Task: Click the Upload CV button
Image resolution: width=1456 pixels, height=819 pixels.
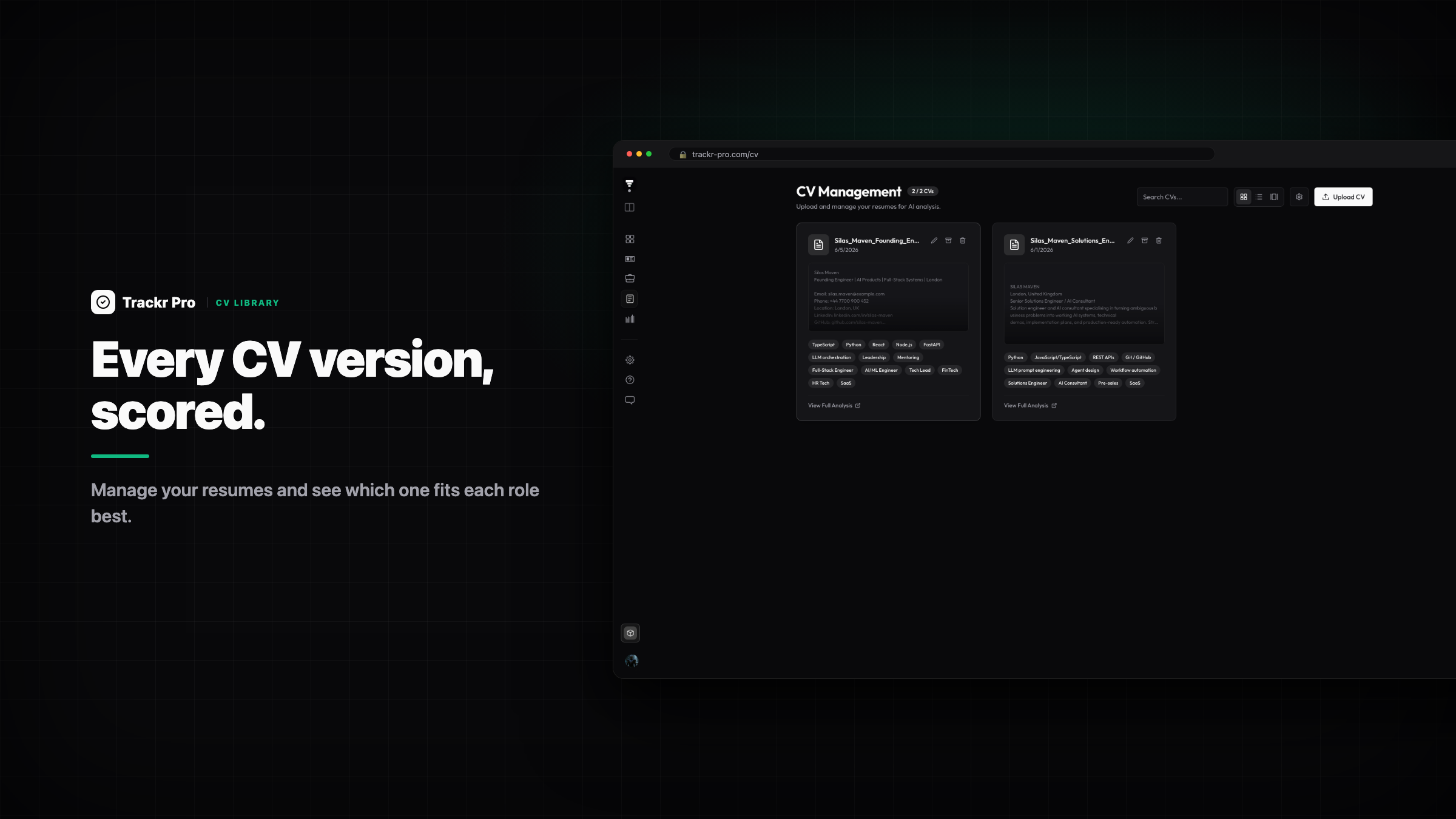Action: point(1343,197)
